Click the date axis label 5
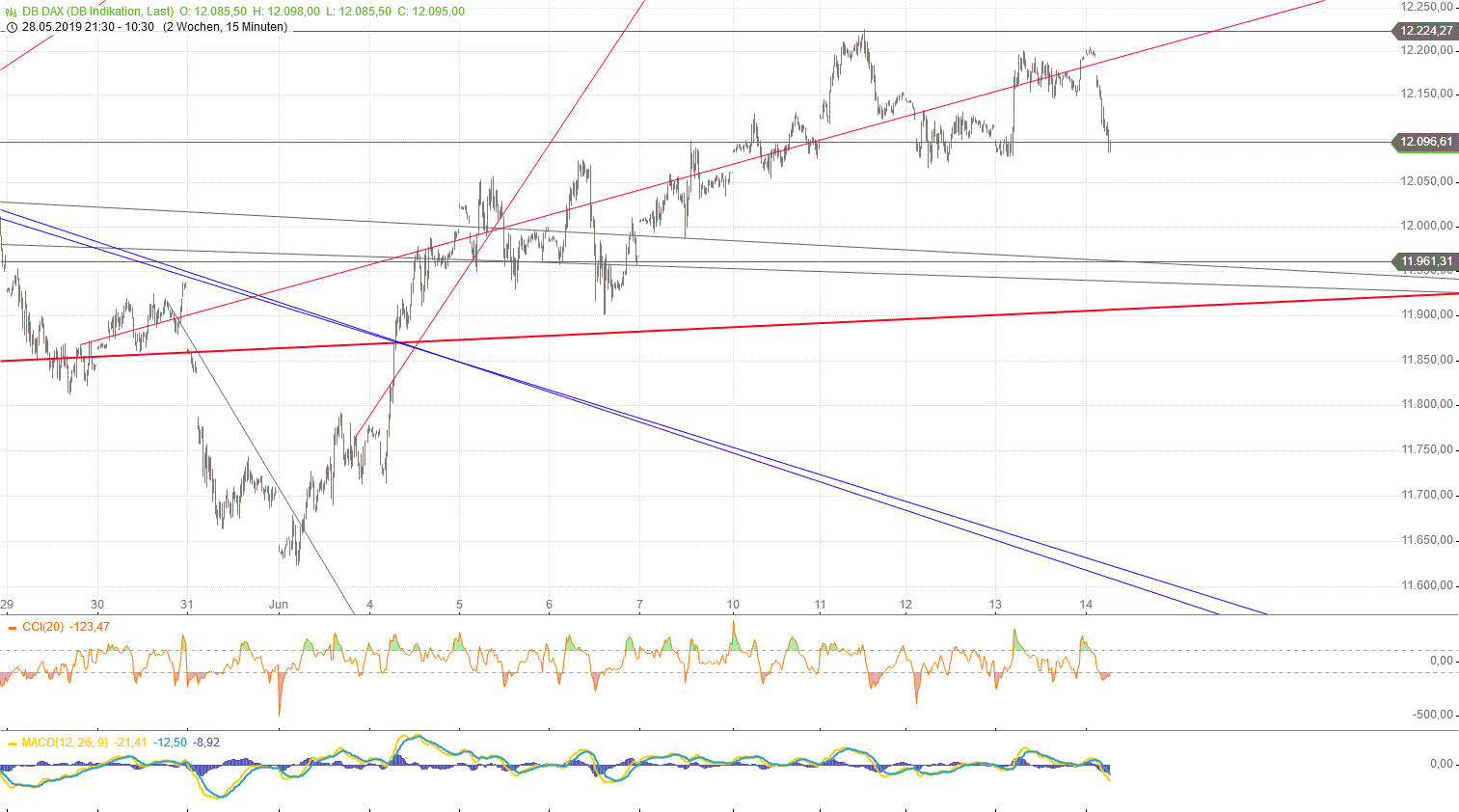This screenshot has height=812, width=1459. click(x=460, y=605)
